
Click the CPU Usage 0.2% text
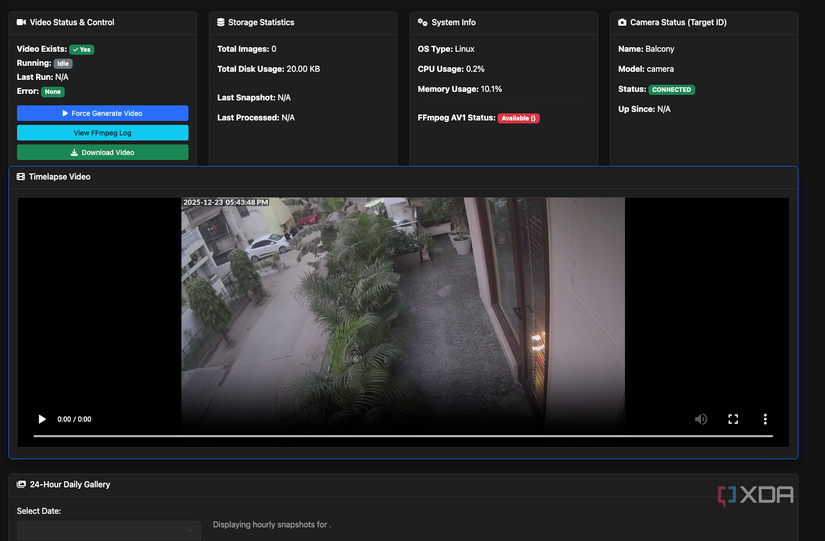[x=451, y=69]
